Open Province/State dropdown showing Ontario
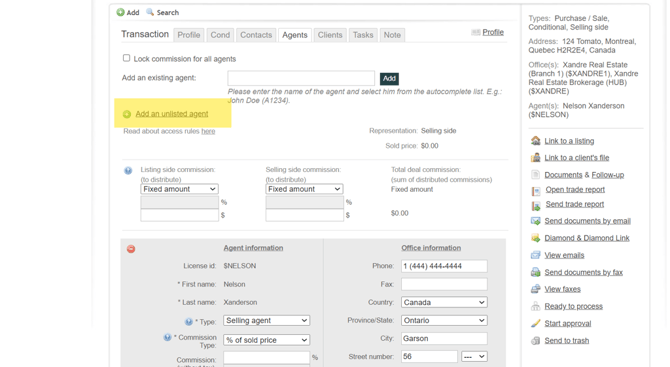Screen dimensions: 670x367 (444, 320)
